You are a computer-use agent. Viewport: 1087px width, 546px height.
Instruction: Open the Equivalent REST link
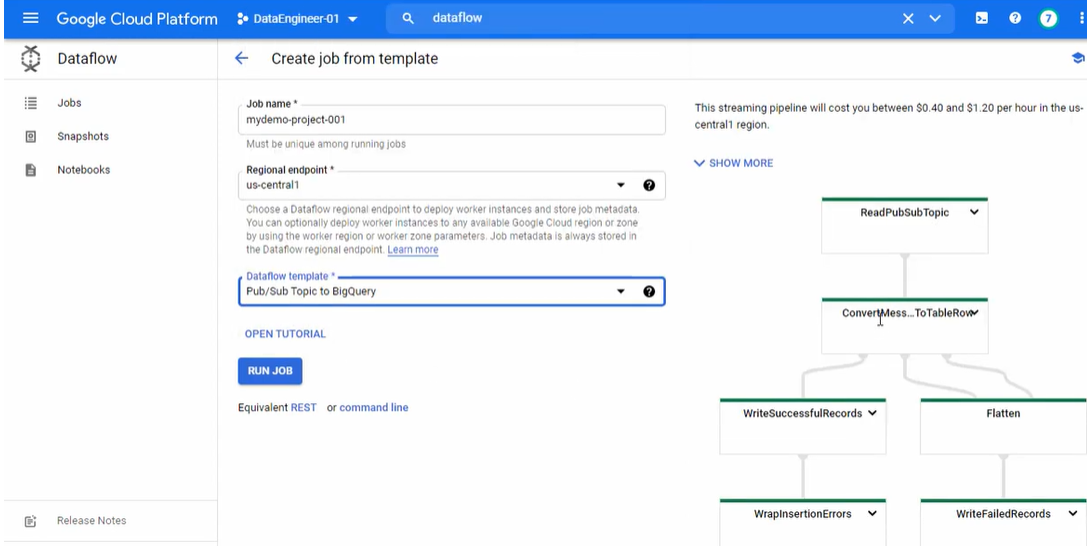[x=304, y=407]
